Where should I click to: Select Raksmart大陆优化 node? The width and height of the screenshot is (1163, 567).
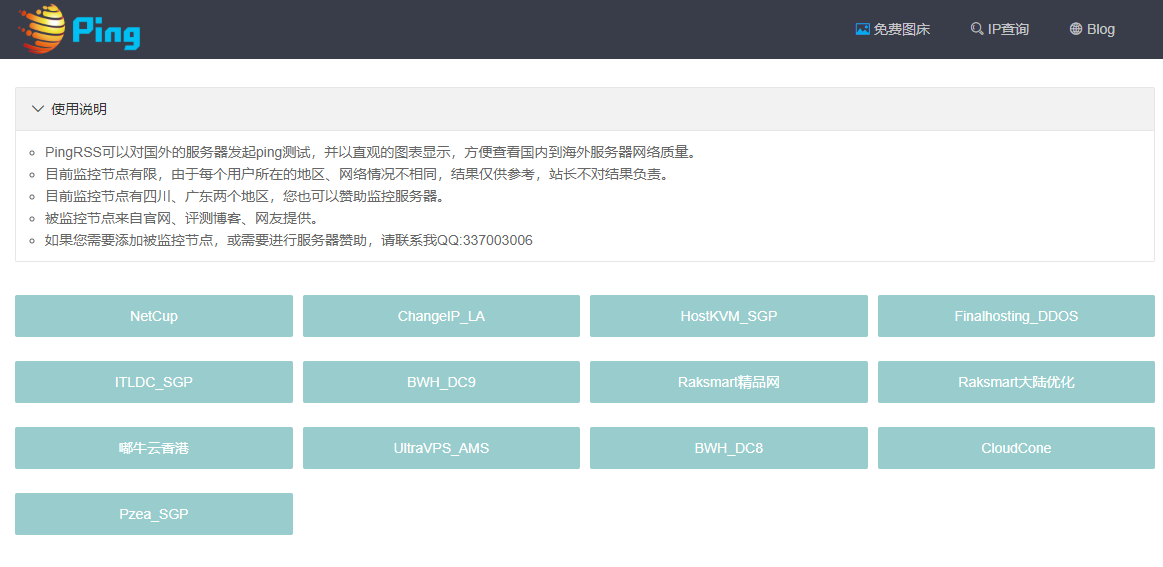click(x=1016, y=382)
